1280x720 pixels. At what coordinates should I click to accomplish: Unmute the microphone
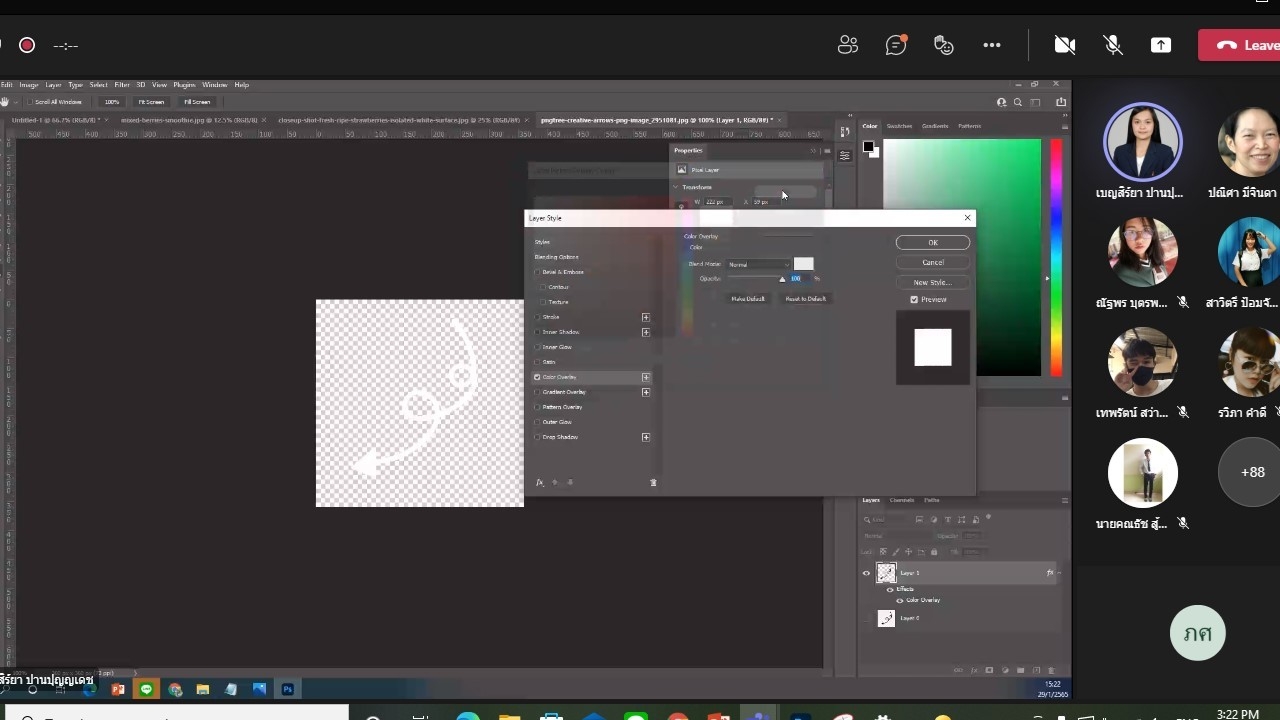pyautogui.click(x=1112, y=45)
